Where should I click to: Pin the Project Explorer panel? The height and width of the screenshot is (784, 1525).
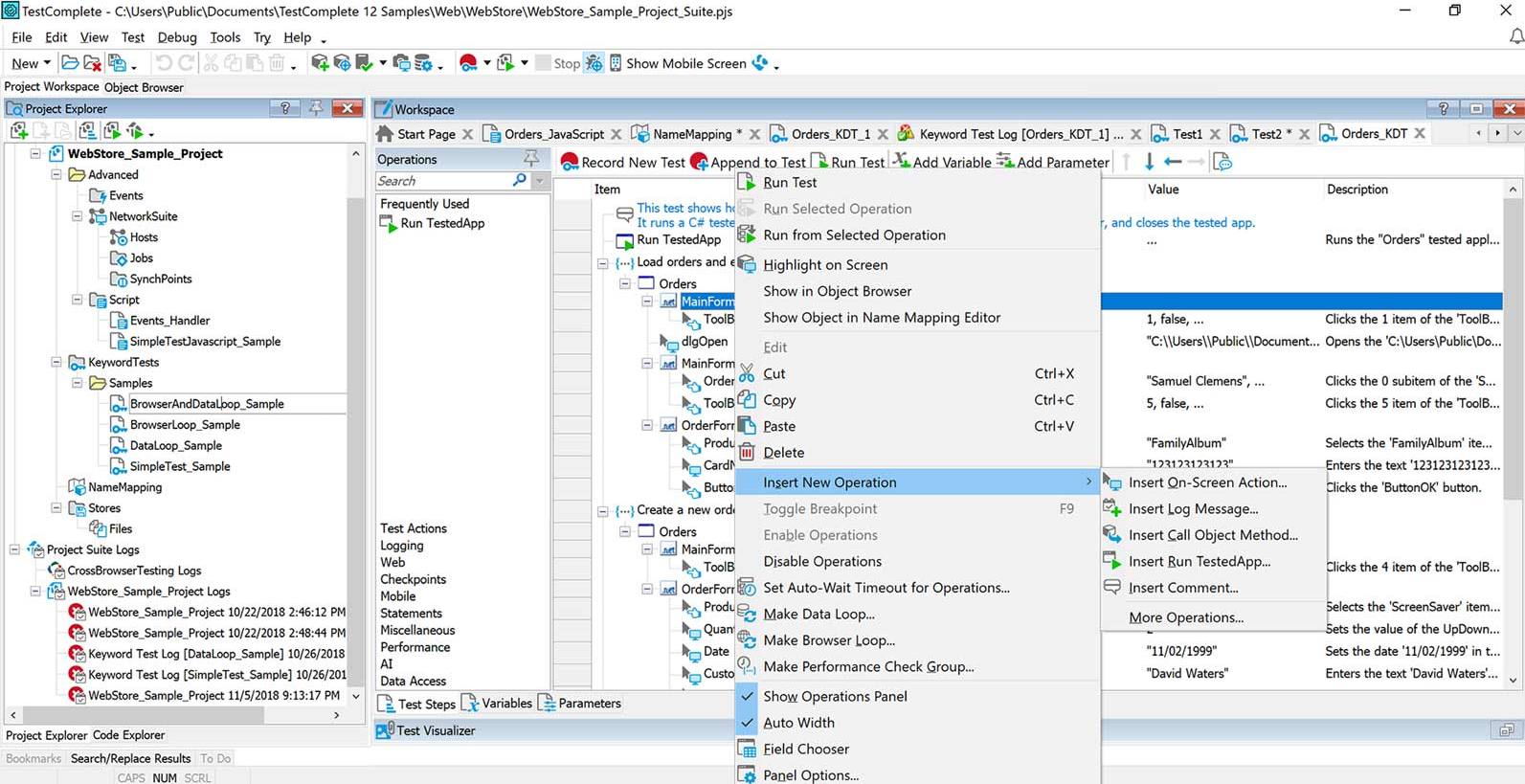[316, 108]
